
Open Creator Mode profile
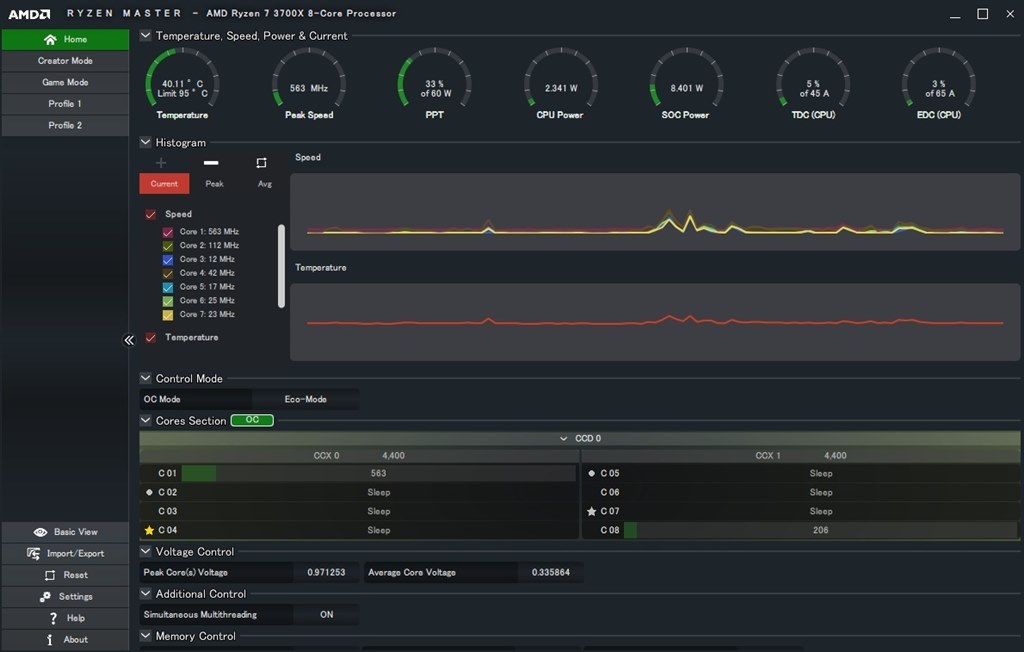[65, 61]
